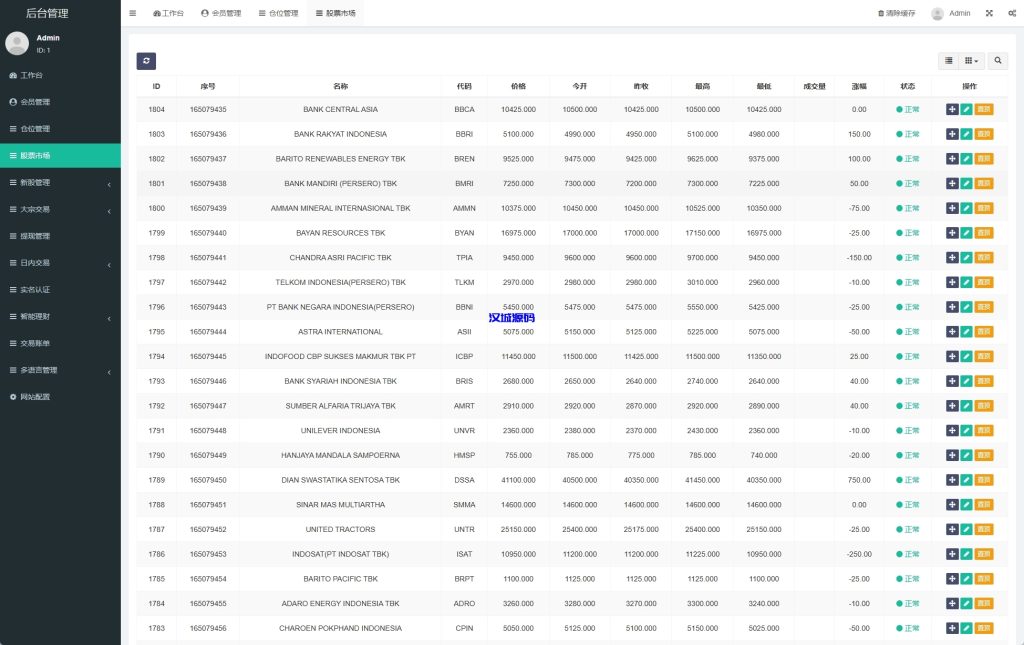1024x645 pixels.
Task: Click the green edit pencil for BANK RAKYAT INDONESIA
Action: point(966,134)
